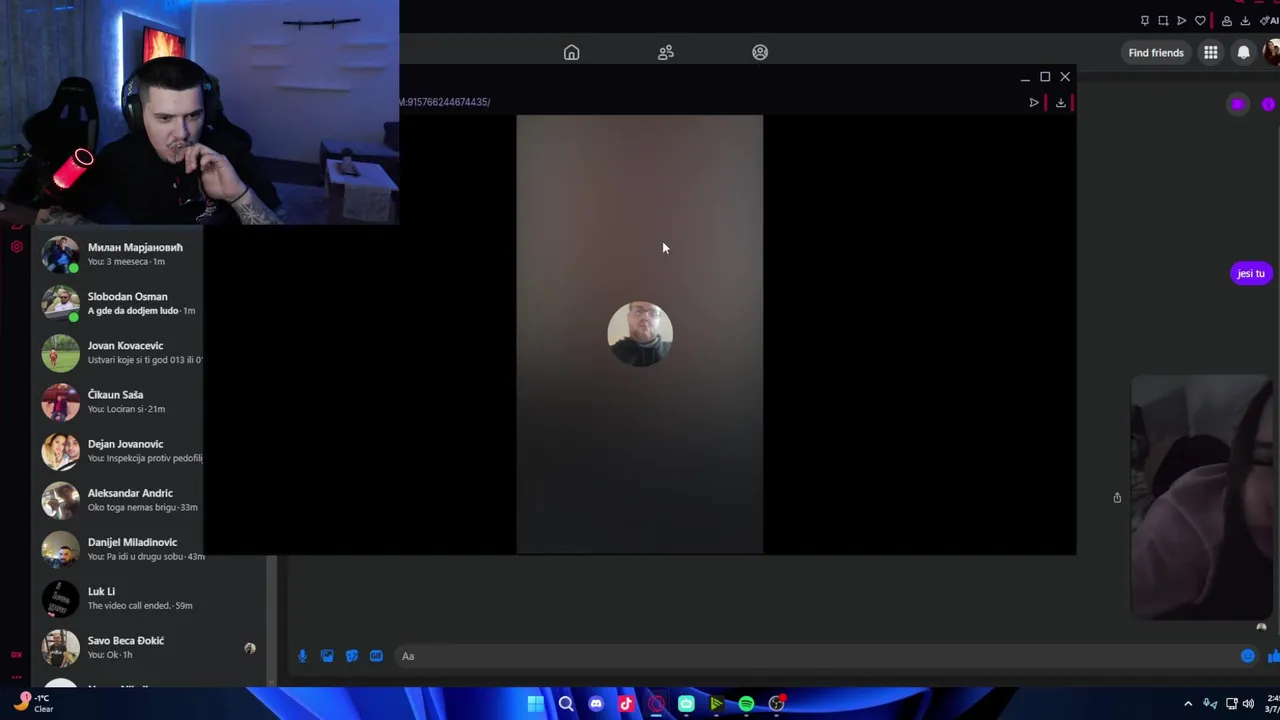Select Jovan Kovacevic chat
This screenshot has width=1280, height=720.
pos(120,352)
